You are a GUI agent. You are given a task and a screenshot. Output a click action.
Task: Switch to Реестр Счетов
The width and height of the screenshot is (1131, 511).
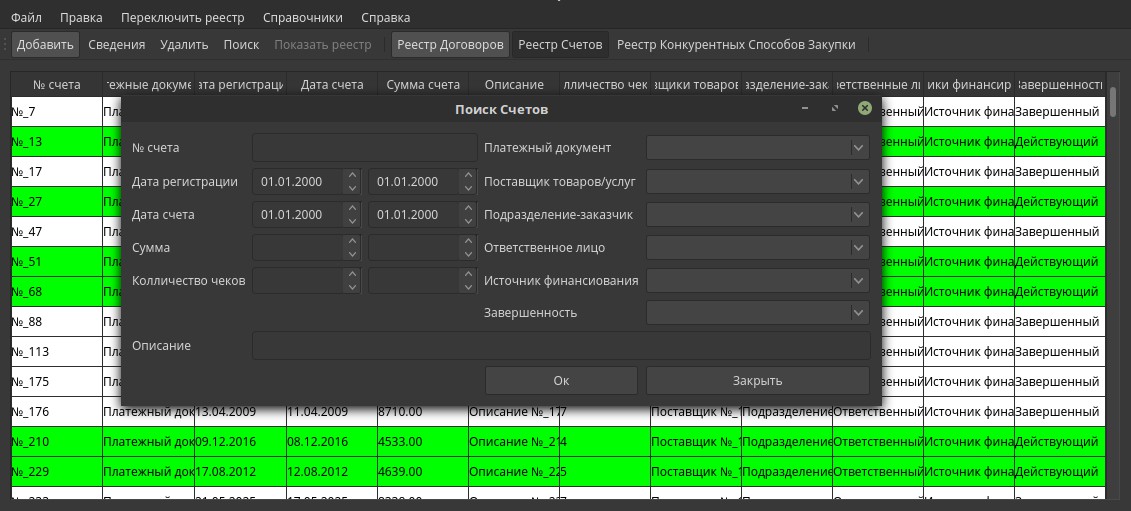(x=560, y=45)
